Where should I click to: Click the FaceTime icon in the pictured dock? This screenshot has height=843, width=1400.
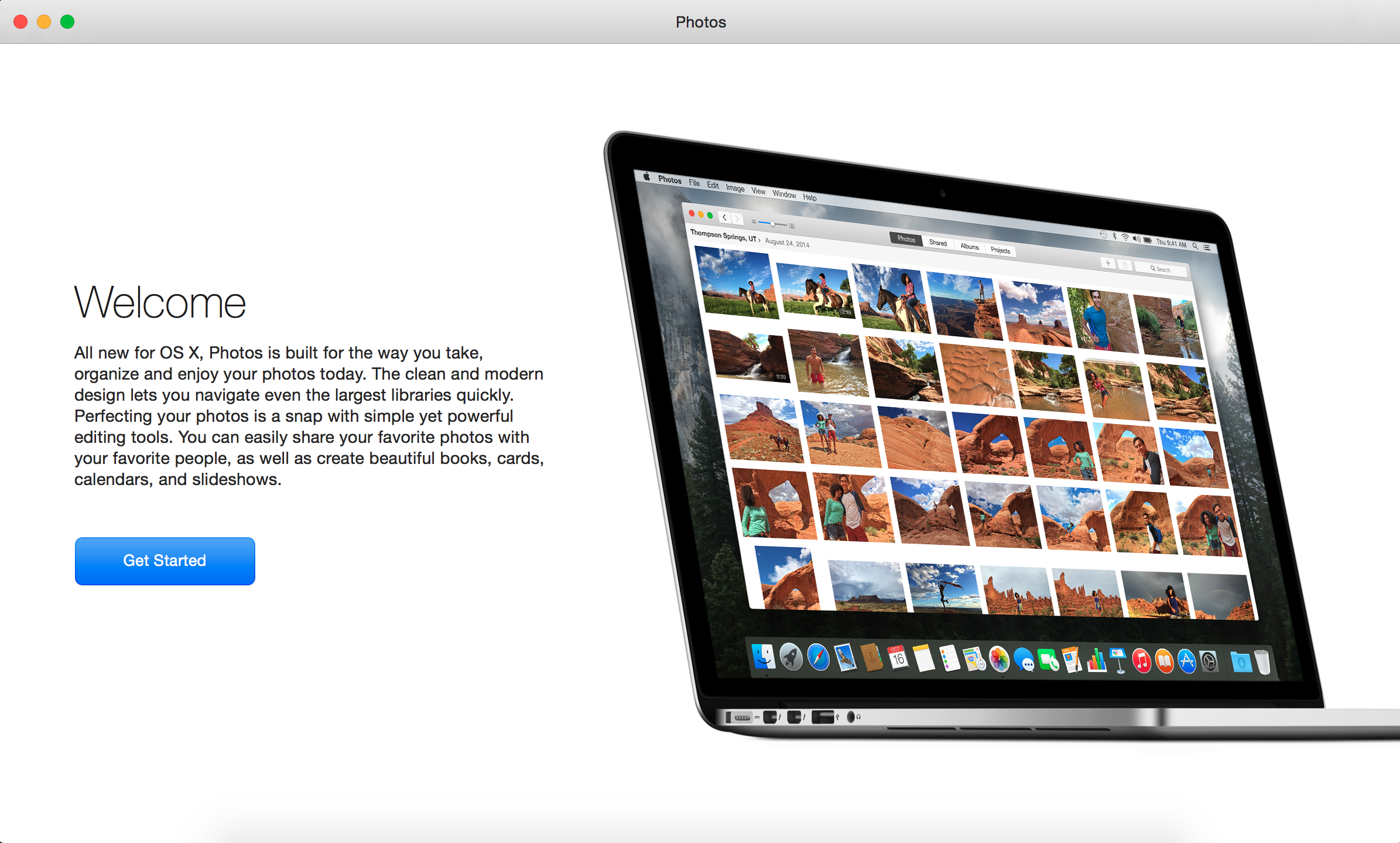[1048, 661]
